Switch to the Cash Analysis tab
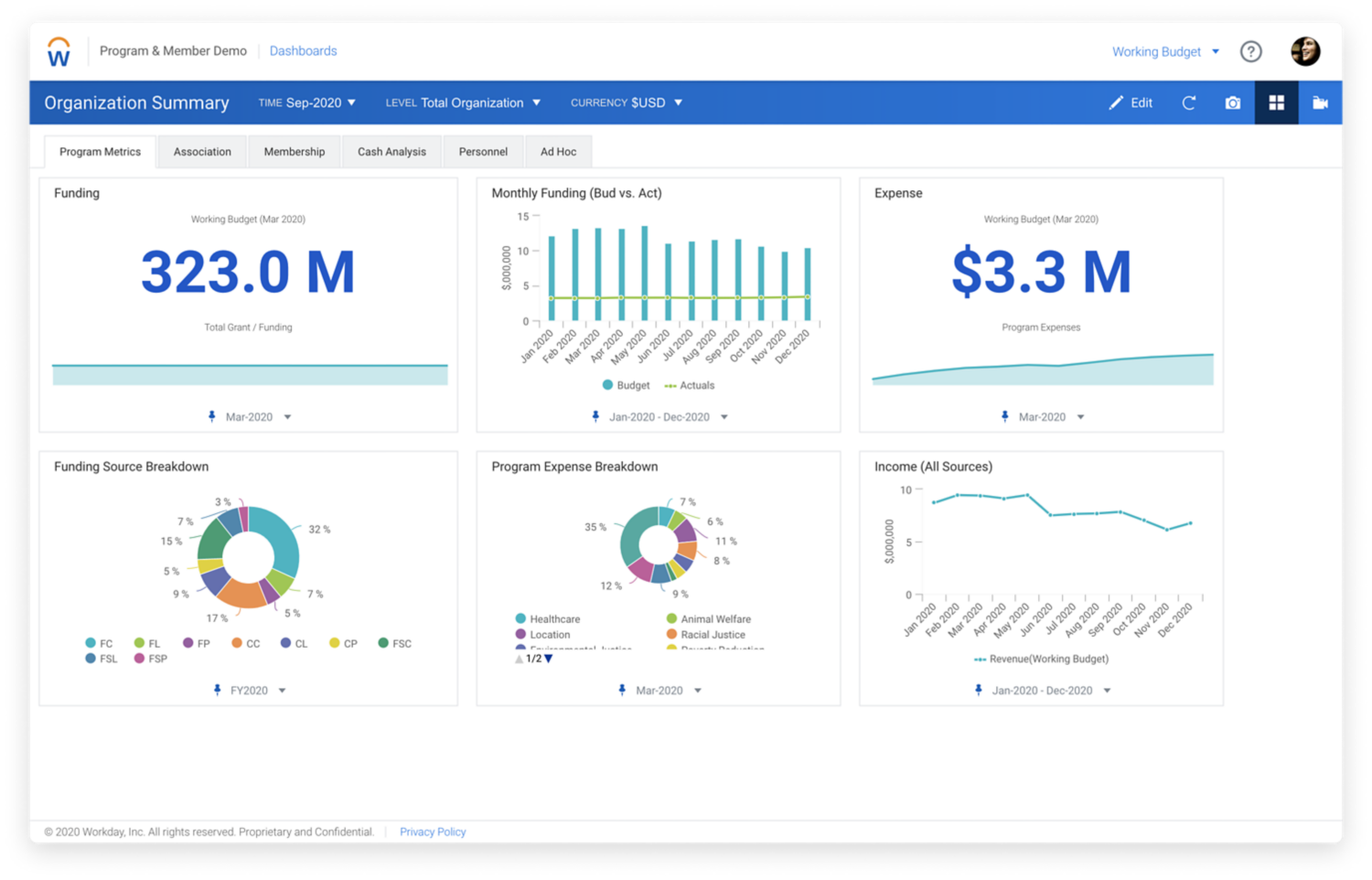1372x880 pixels. [391, 152]
